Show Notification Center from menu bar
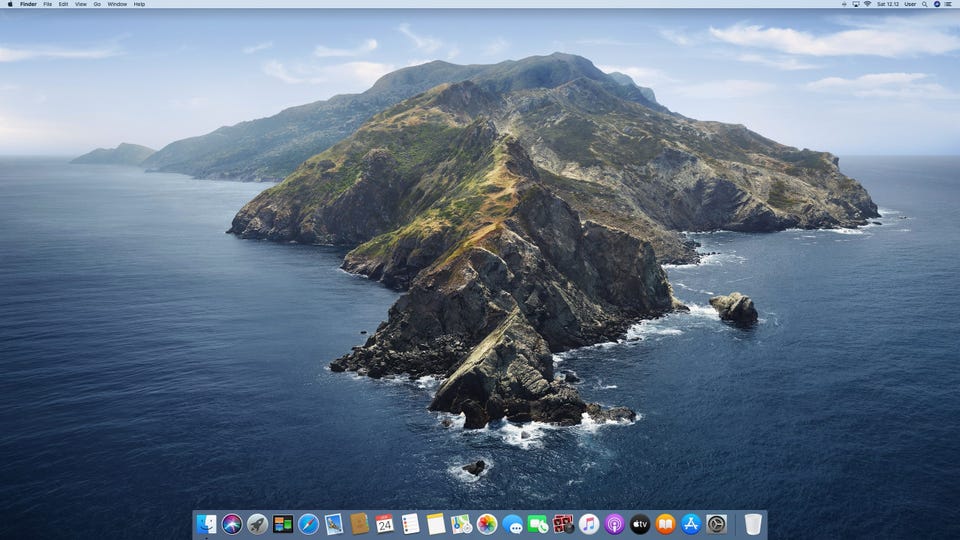This screenshot has width=960, height=540. click(949, 4)
